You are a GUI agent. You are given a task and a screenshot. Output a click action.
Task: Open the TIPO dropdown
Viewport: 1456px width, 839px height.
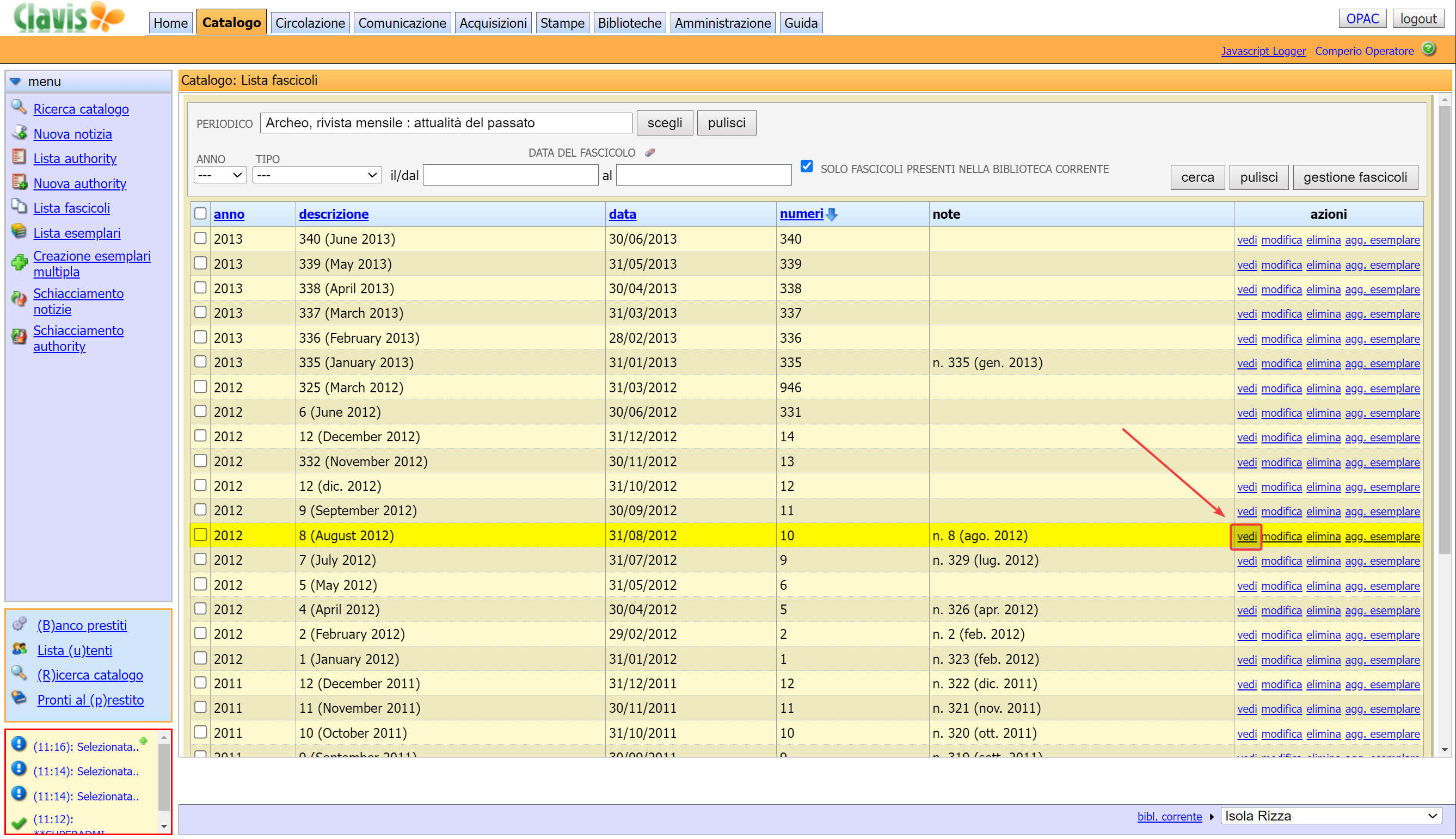[317, 175]
